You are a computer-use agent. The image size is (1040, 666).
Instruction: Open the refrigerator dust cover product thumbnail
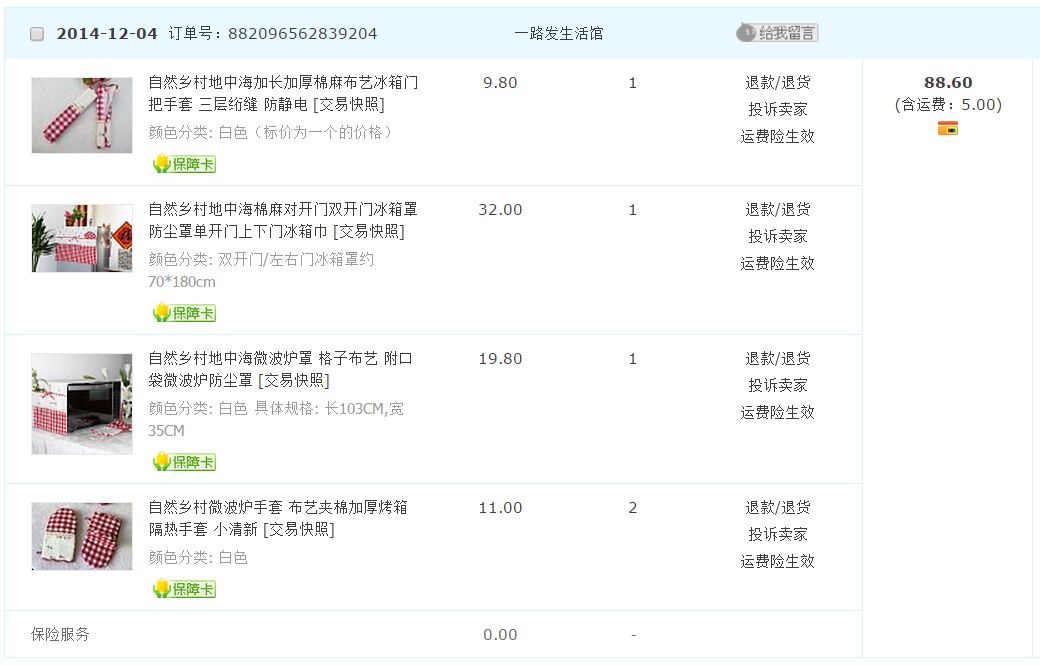(x=82, y=238)
